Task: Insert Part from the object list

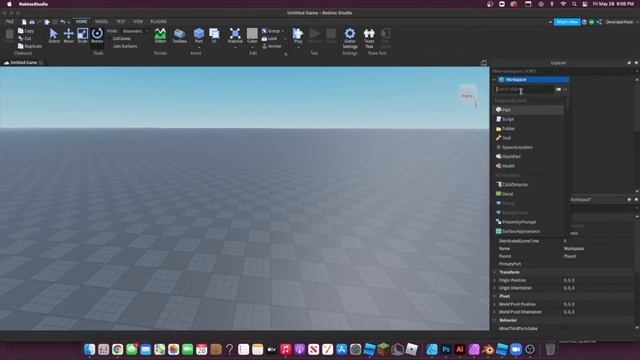Action: [x=529, y=110]
